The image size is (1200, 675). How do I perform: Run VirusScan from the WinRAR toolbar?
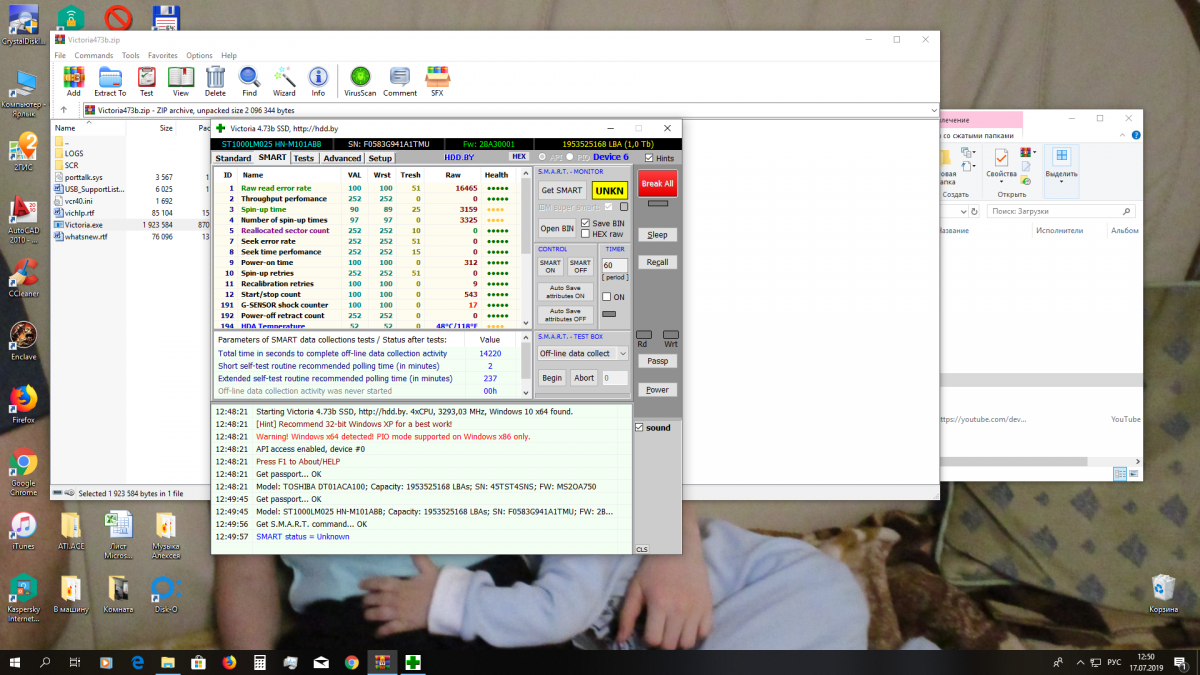(360, 80)
